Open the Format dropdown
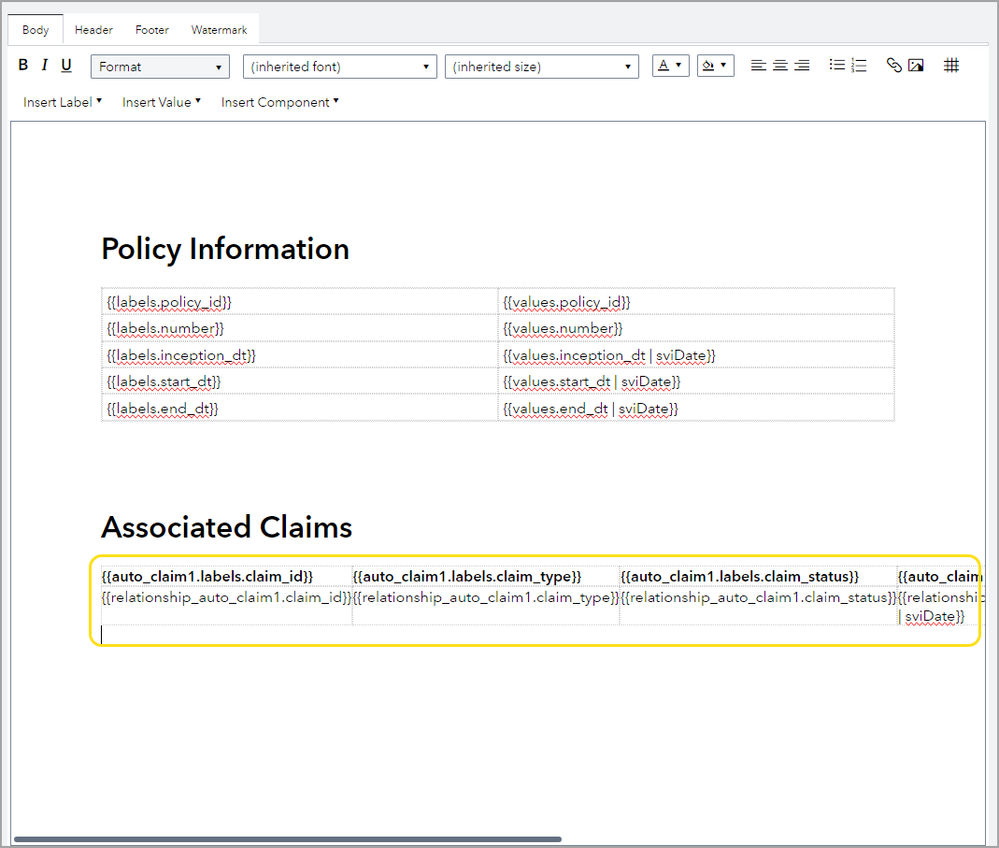Screen dimensions: 999x848 [160, 67]
